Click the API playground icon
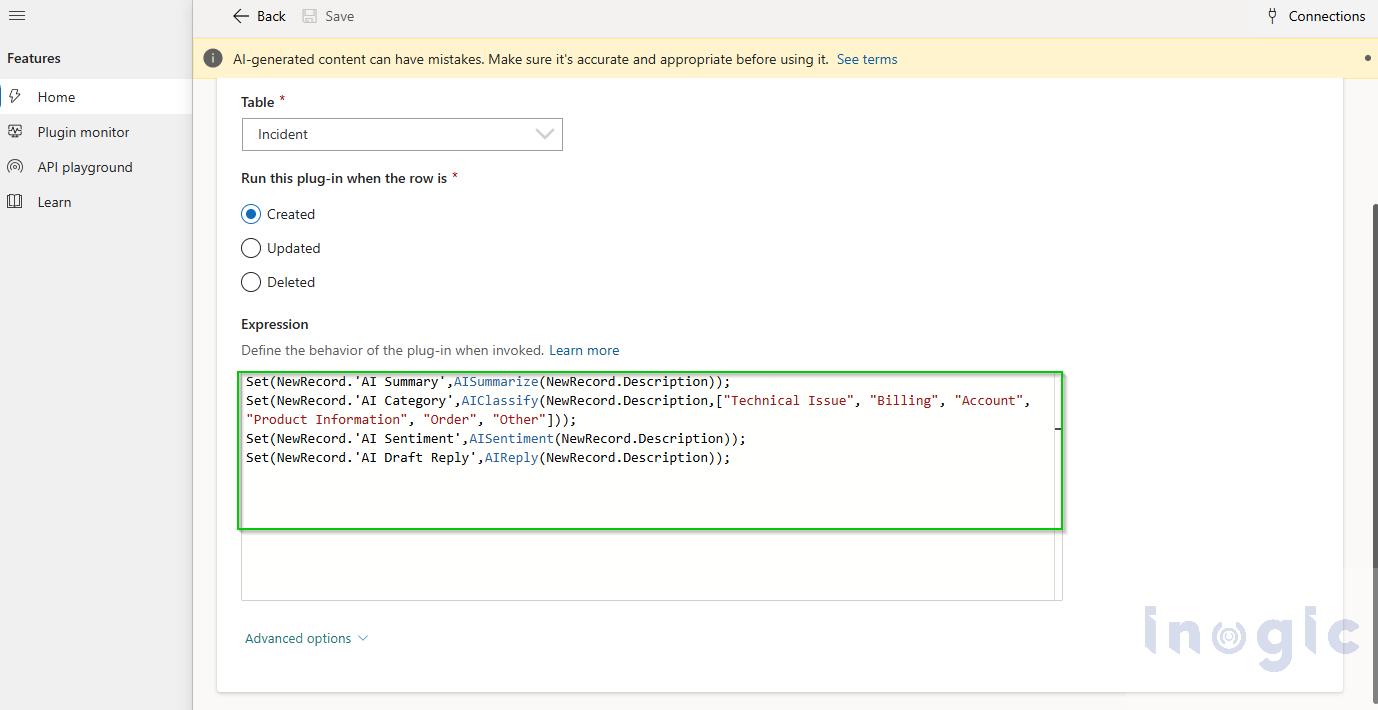Screen dimensions: 1378x710 pyautogui.click(x=15, y=167)
